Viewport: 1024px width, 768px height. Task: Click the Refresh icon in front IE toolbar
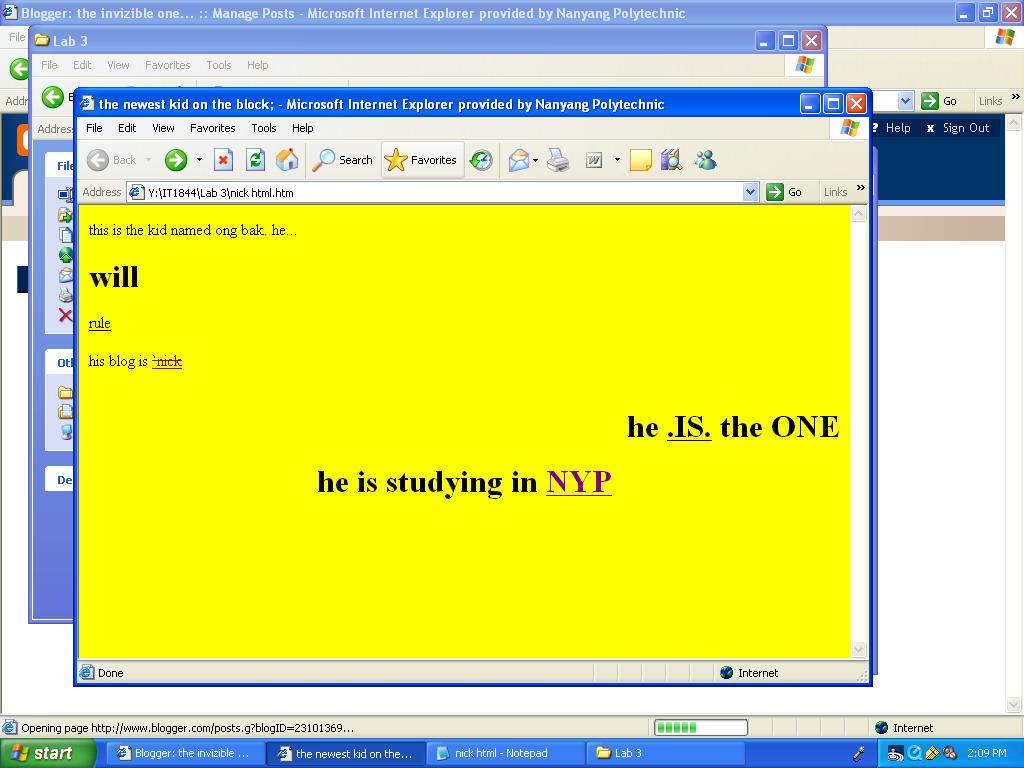pos(255,160)
